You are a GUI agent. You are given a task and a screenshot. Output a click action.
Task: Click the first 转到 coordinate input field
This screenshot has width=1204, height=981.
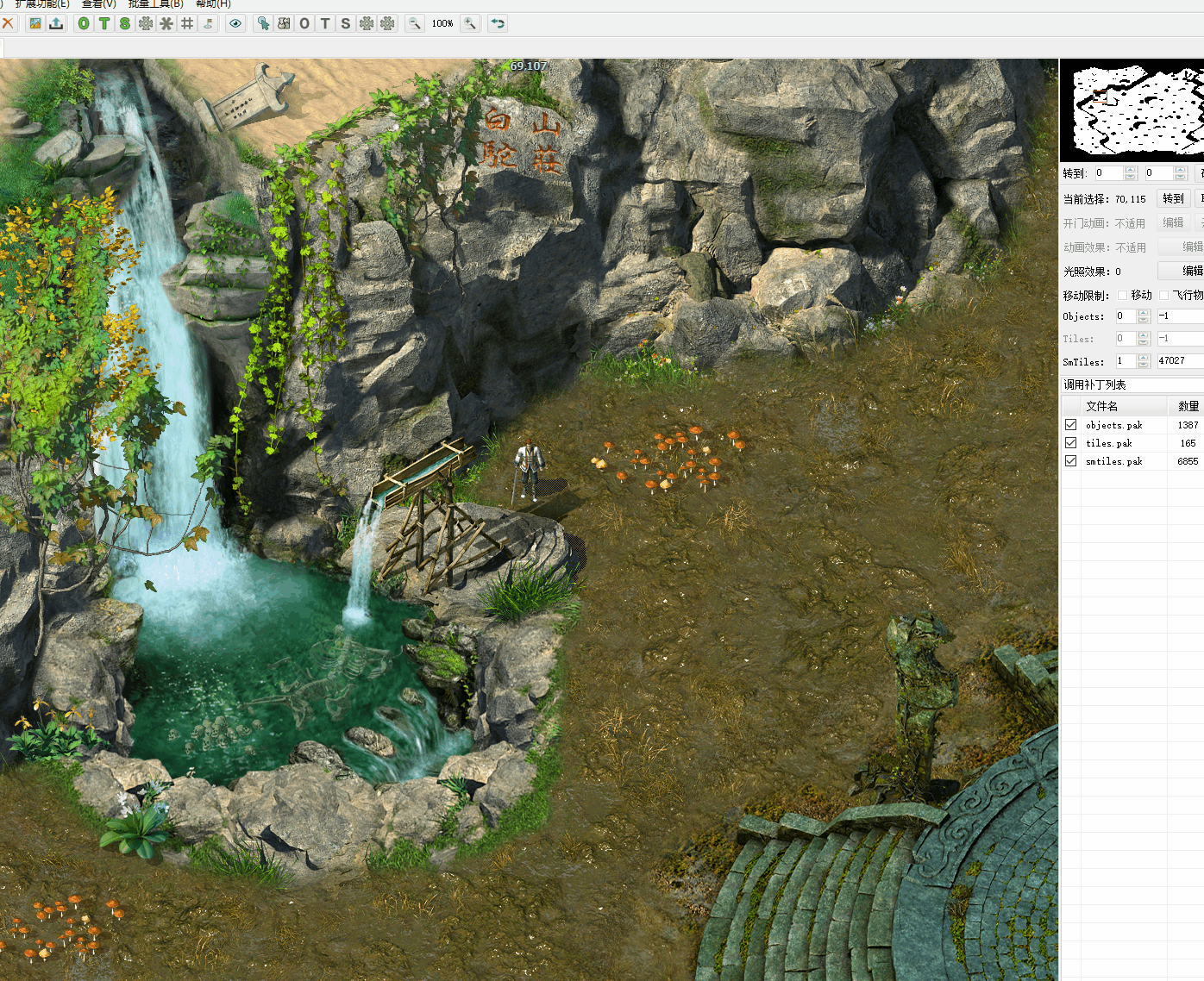point(1108,173)
